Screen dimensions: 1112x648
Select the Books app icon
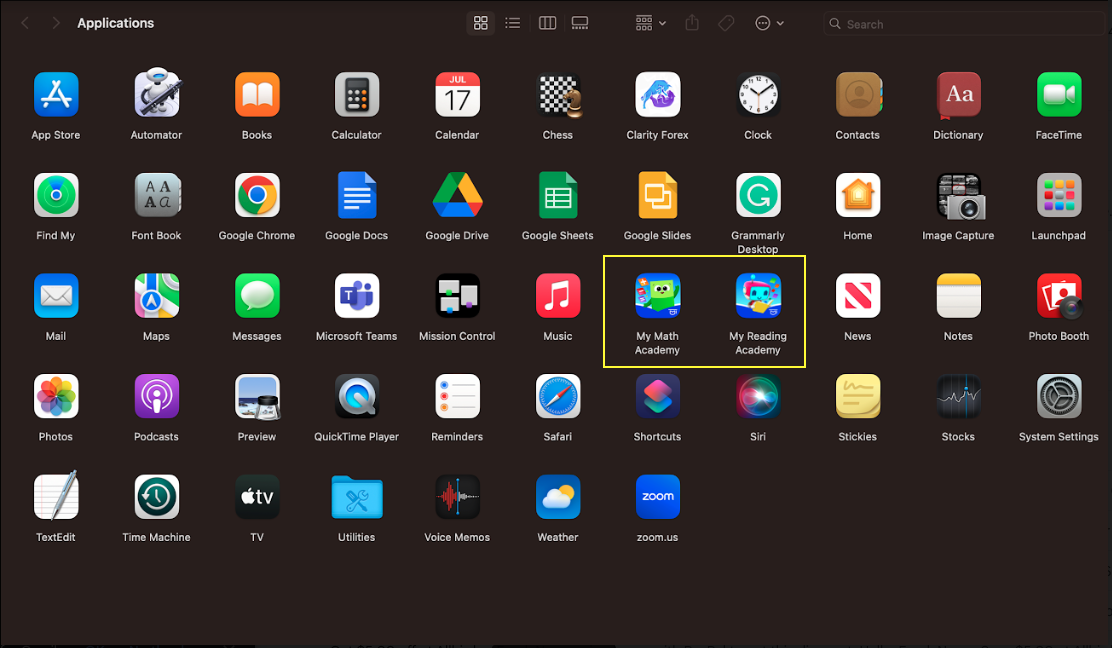pos(257,94)
